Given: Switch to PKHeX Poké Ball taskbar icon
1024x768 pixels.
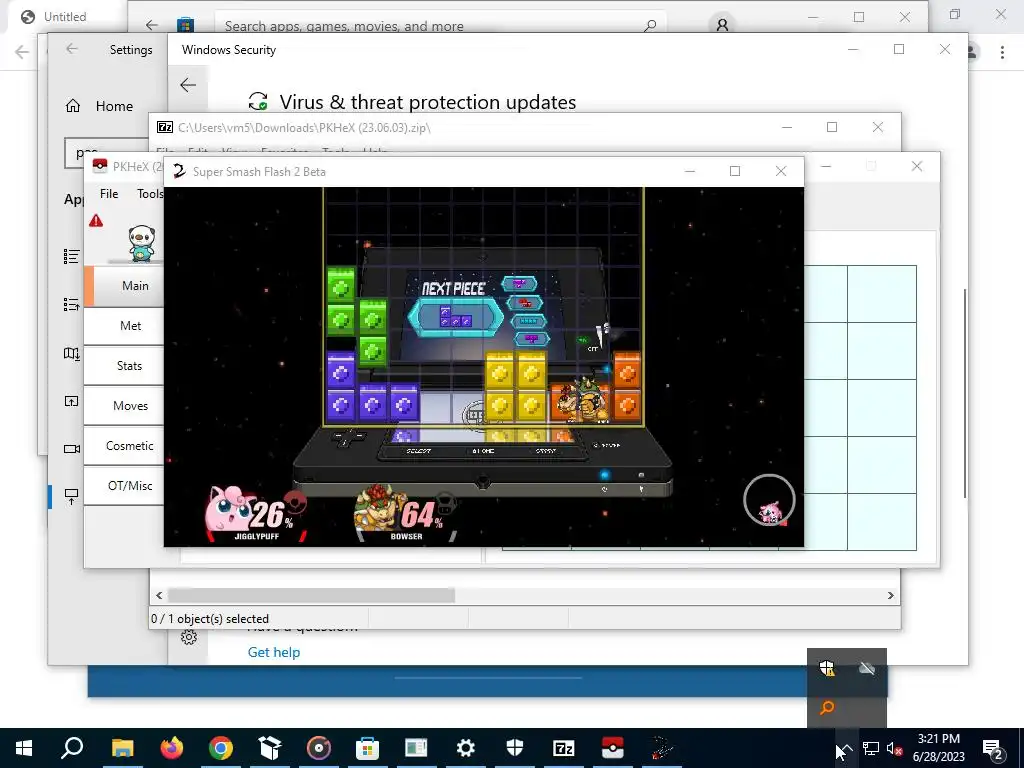Looking at the screenshot, I should (x=613, y=748).
